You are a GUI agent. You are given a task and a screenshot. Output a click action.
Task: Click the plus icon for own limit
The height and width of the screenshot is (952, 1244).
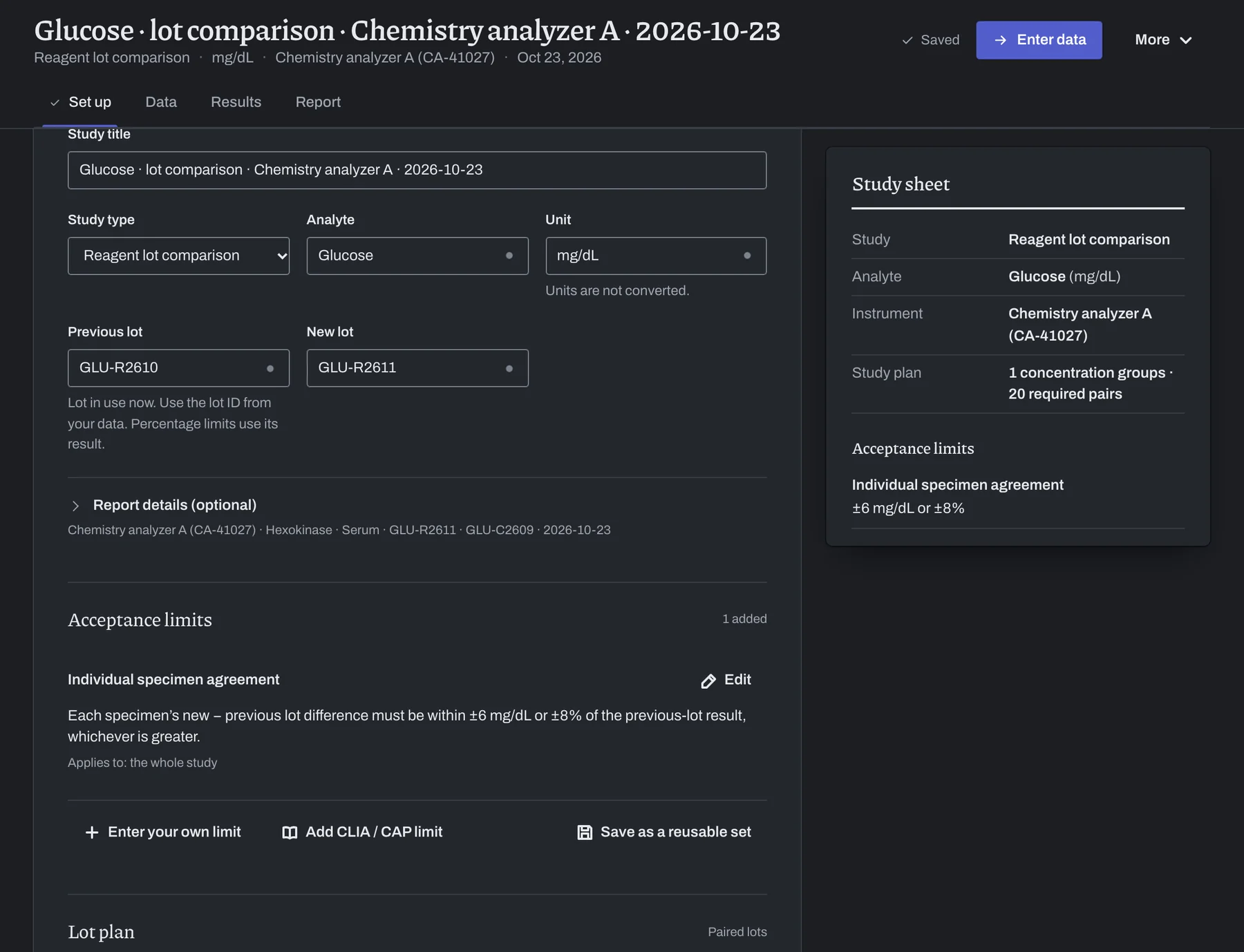[92, 832]
